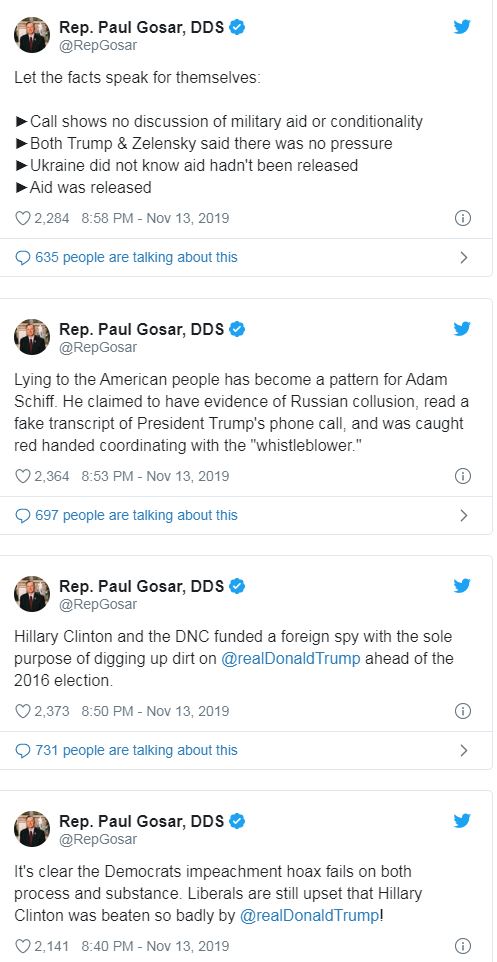Image resolution: width=497 pixels, height=962 pixels.
Task: Like the tweet with 2,373 likes
Action: point(22,710)
